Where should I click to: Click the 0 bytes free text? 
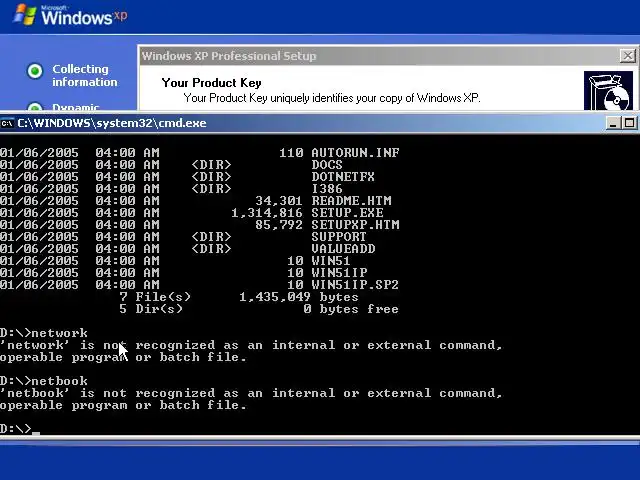pyautogui.click(x=351, y=309)
